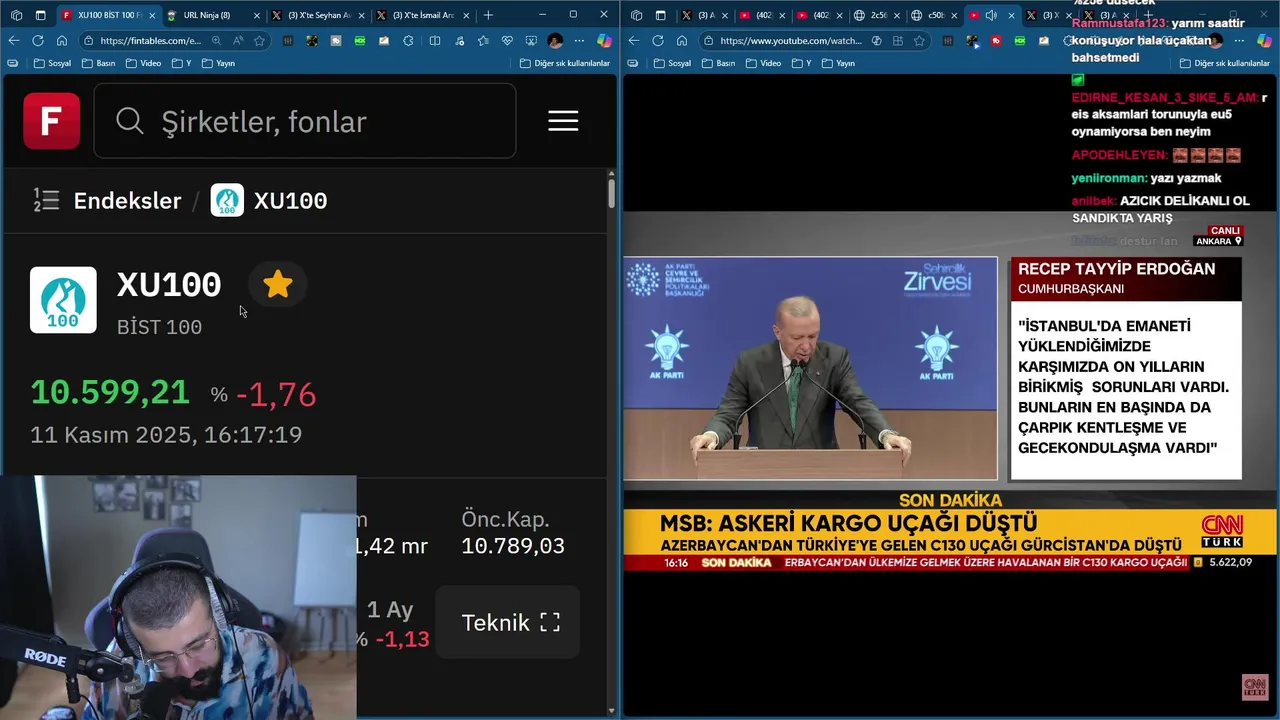Zoom icon in left address bar
This screenshot has height=720, width=1280.
click(x=216, y=41)
